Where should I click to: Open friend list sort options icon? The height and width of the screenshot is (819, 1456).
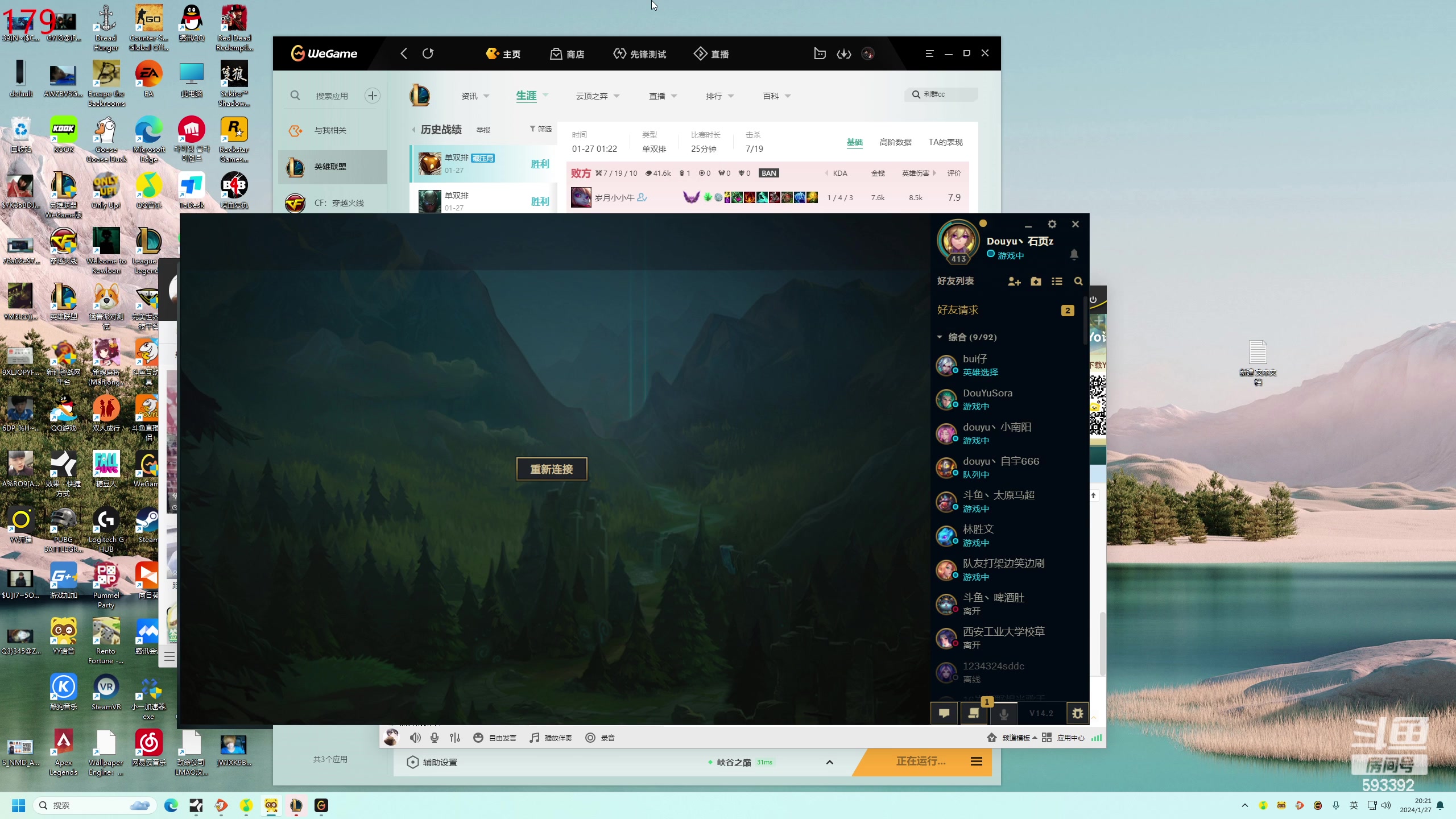tap(1057, 282)
